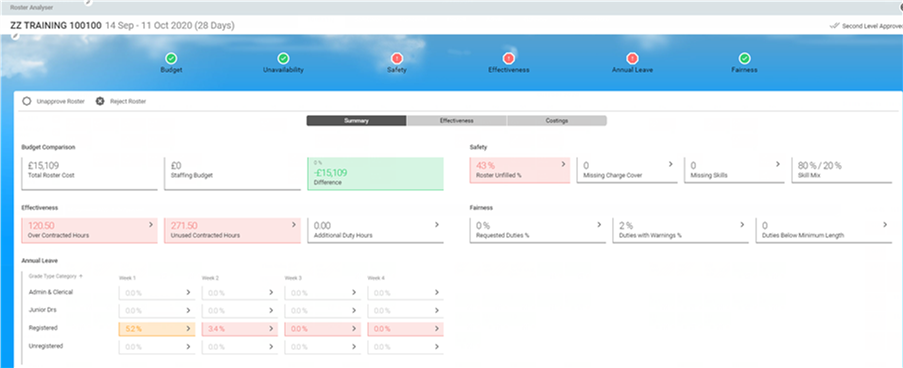Open the Junior Drs Week 2 chevron
Image resolution: width=903 pixels, height=368 pixels.
point(271,310)
